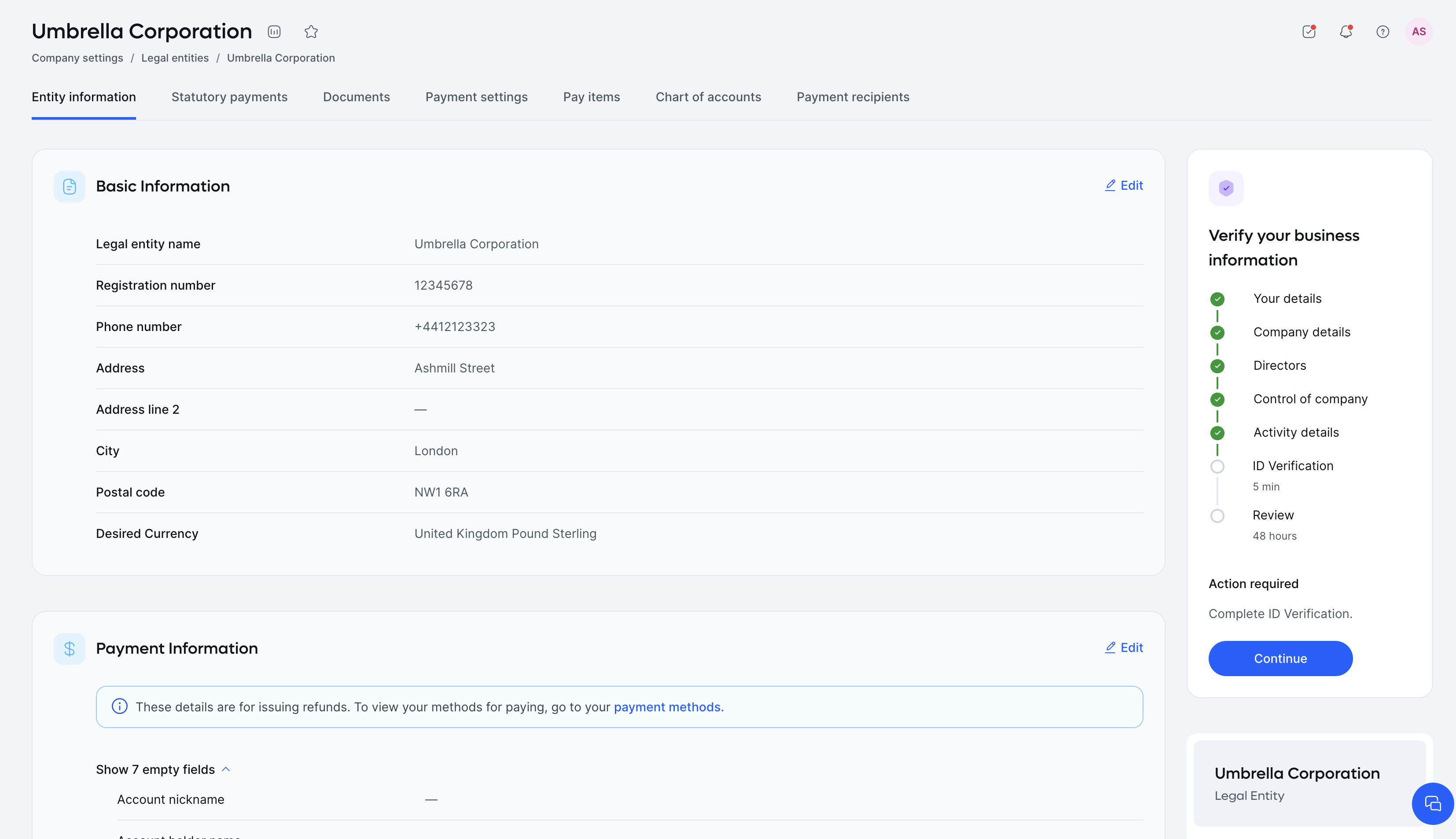The image size is (1456, 839).
Task: Click the Directors green checkmark
Action: (x=1217, y=366)
